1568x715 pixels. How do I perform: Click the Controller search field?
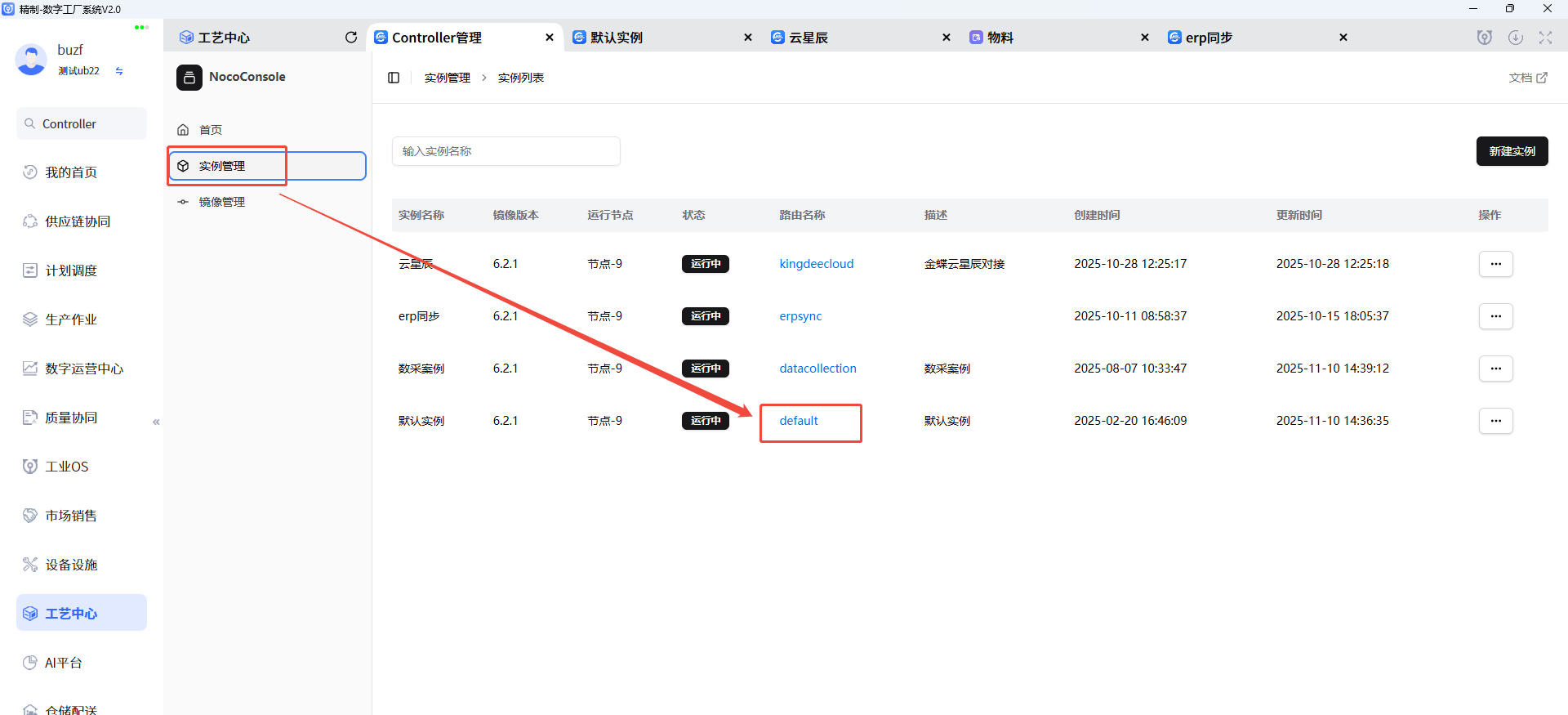(x=82, y=123)
